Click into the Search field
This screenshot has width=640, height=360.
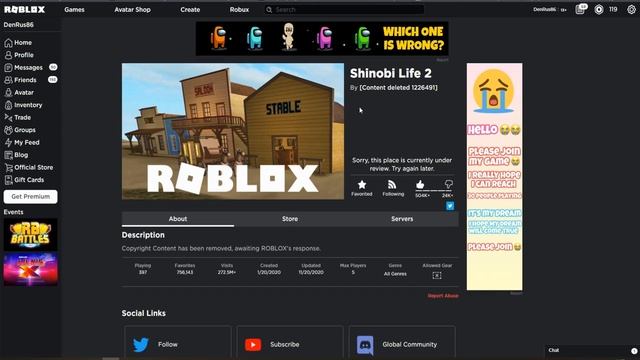344,9
